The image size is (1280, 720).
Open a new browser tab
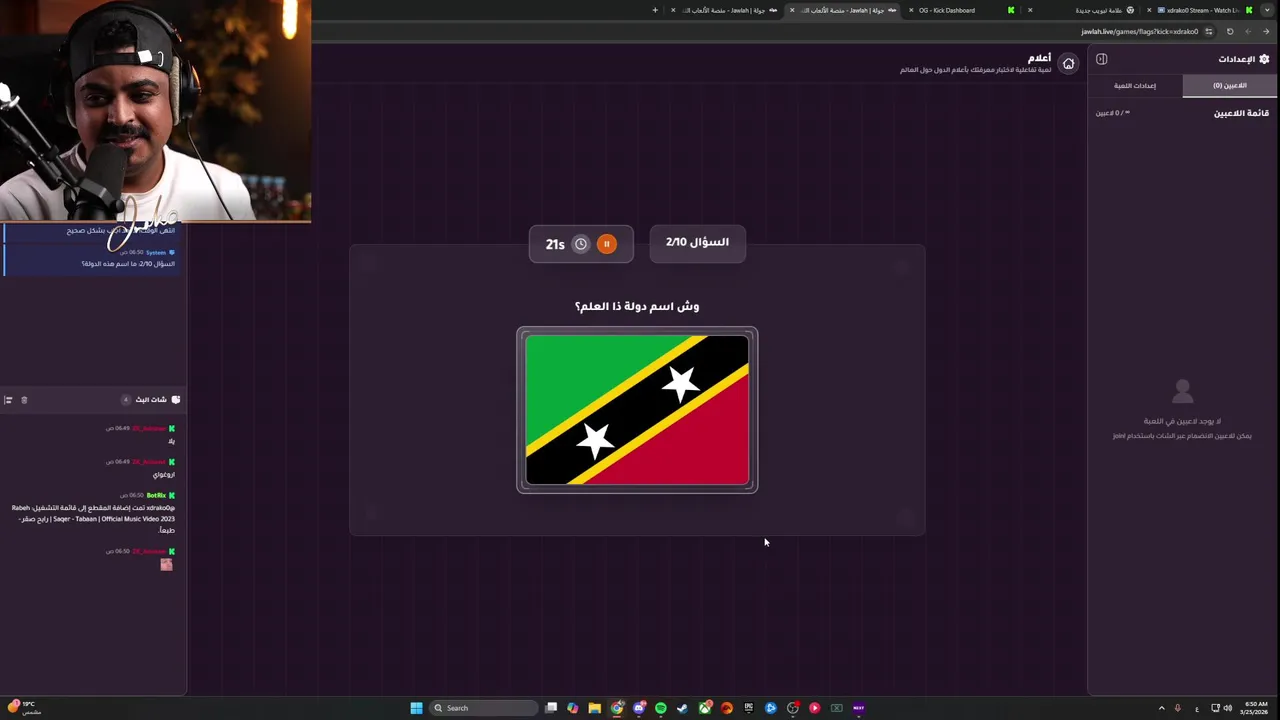[655, 10]
